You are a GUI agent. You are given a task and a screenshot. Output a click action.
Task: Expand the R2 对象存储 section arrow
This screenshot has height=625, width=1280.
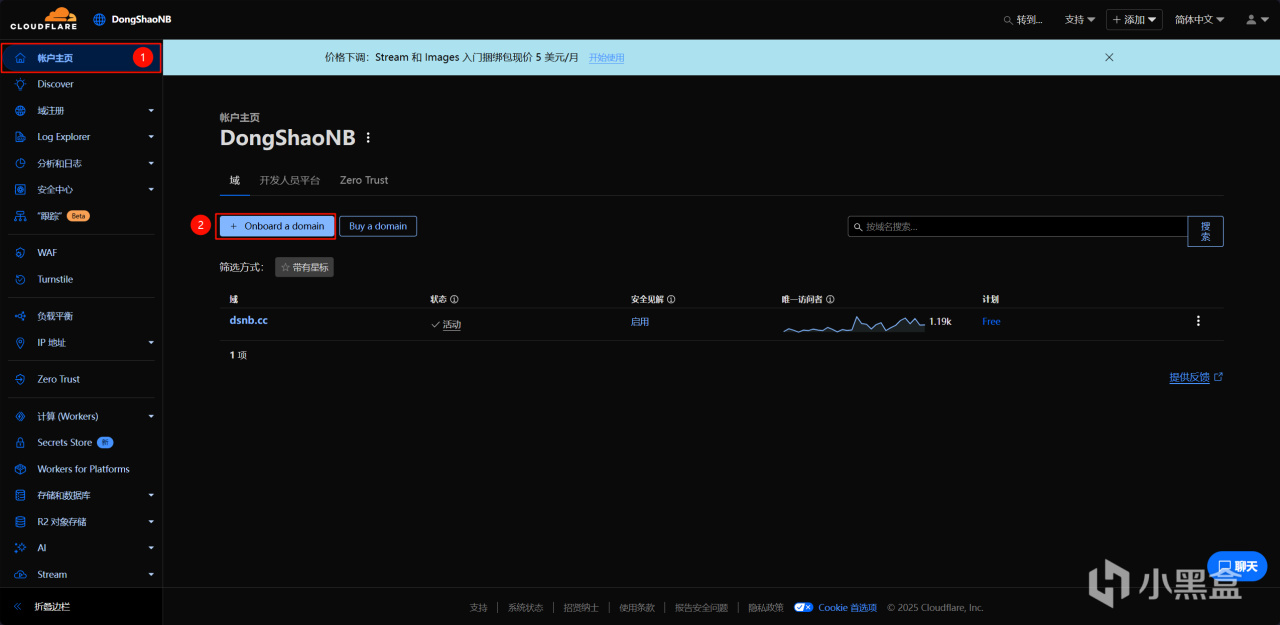pyautogui.click(x=151, y=522)
